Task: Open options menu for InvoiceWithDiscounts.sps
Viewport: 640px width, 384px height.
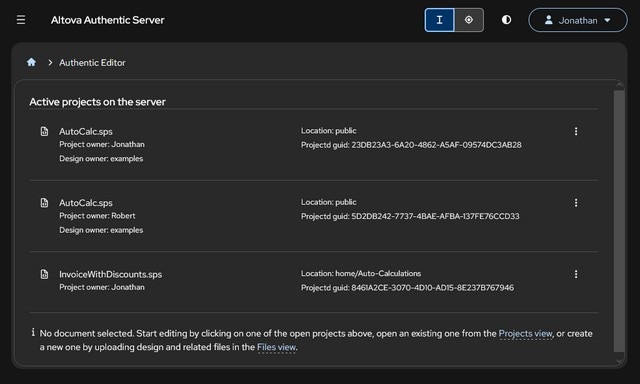Action: pyautogui.click(x=576, y=274)
